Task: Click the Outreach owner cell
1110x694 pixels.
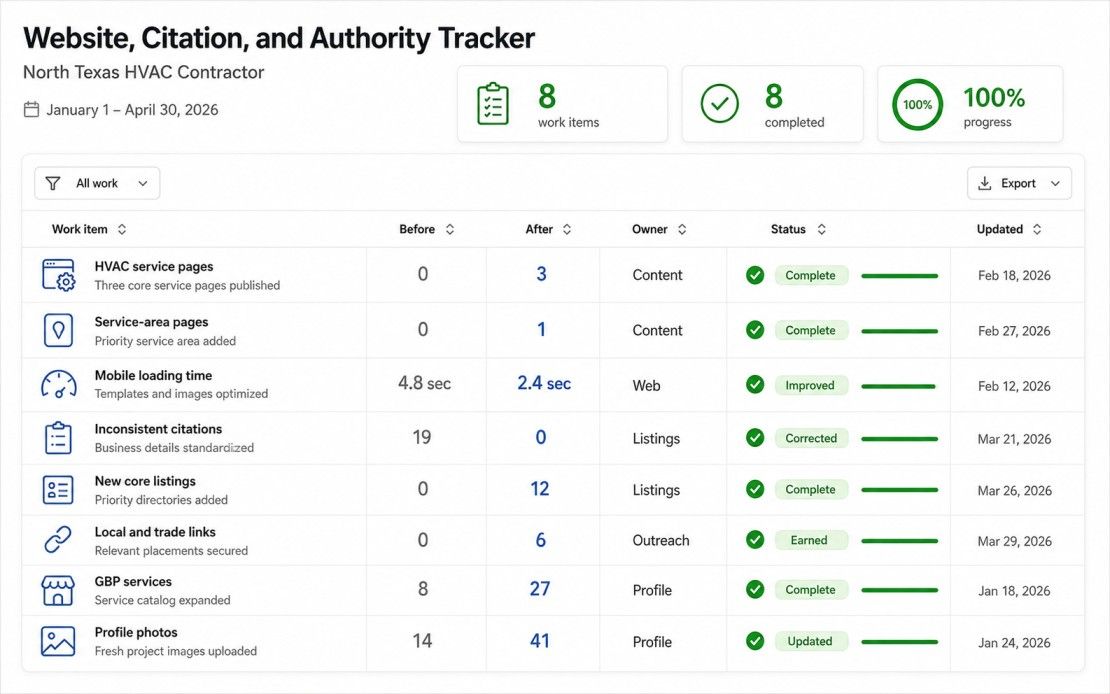Action: (x=660, y=540)
